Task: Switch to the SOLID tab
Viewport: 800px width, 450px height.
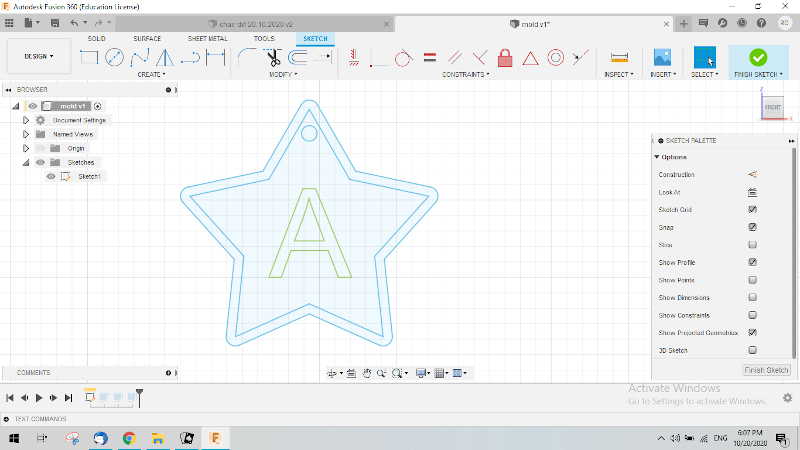Action: point(96,39)
